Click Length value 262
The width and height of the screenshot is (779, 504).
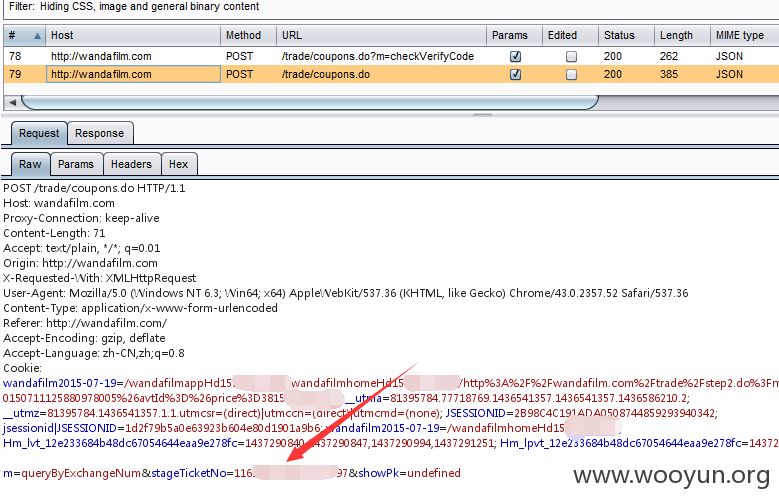(x=669, y=57)
